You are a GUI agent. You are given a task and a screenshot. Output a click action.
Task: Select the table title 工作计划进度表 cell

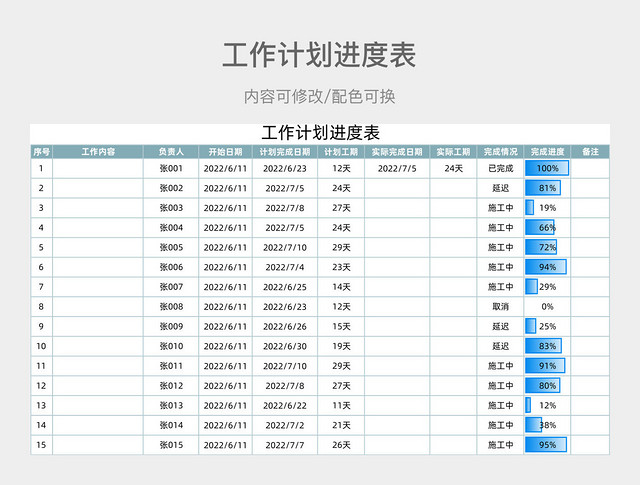pos(320,133)
